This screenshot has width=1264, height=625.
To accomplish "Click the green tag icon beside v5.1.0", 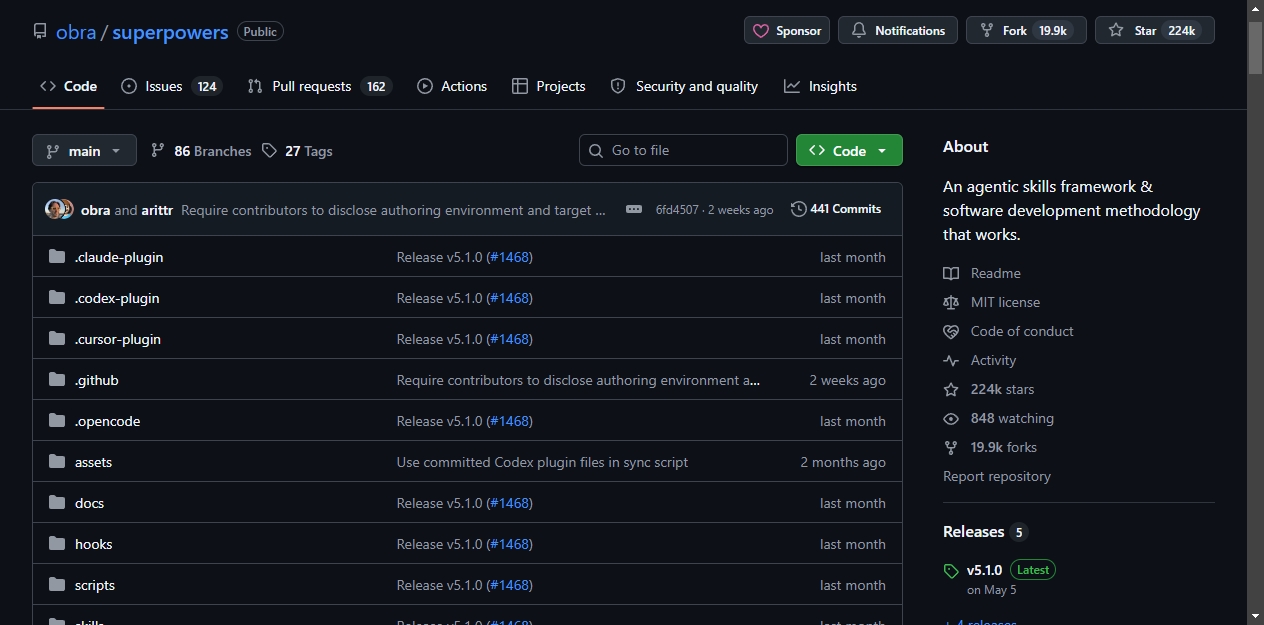I will (951, 571).
